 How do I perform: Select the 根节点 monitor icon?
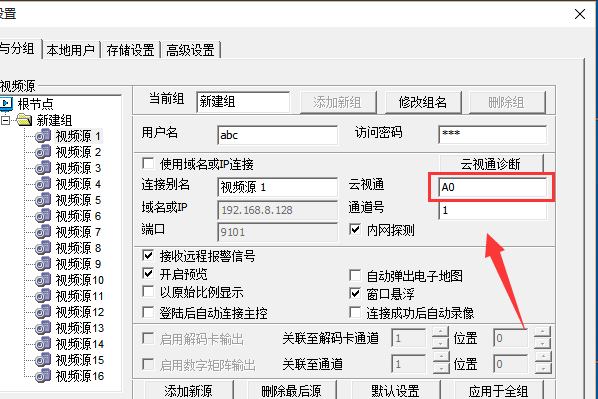[6, 104]
